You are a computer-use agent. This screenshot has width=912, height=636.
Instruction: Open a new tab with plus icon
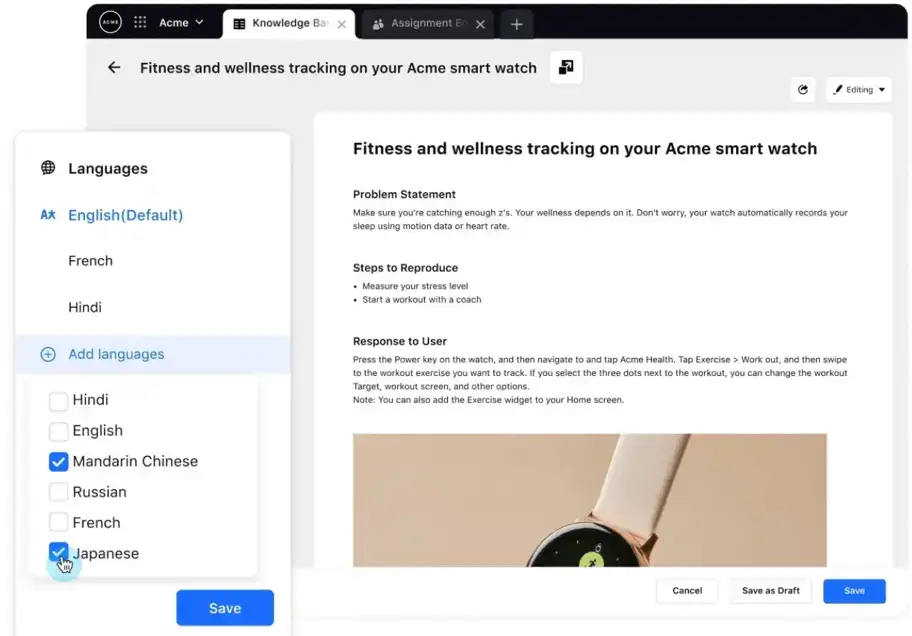516,24
